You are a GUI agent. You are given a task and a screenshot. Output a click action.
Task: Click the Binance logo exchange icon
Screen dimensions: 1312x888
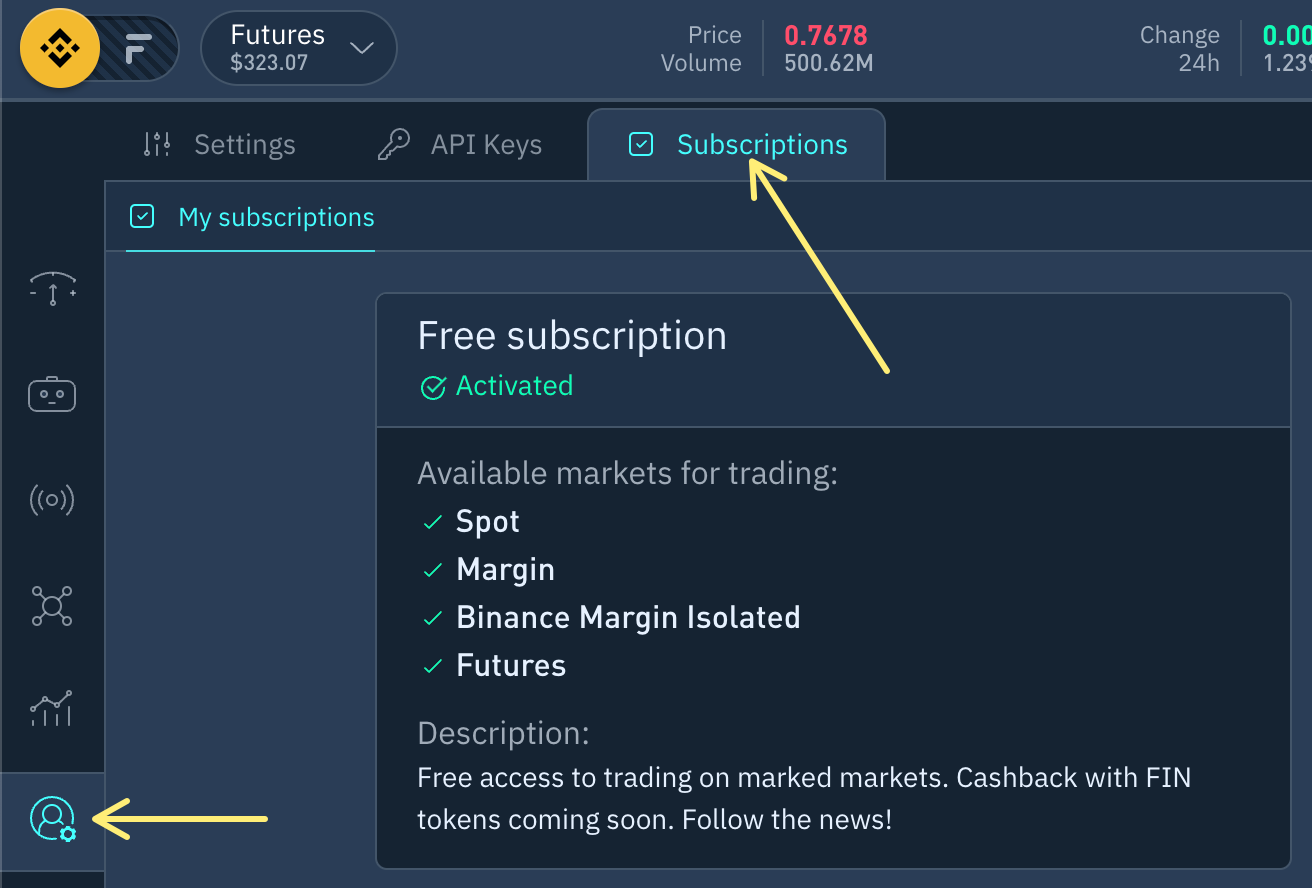point(60,48)
